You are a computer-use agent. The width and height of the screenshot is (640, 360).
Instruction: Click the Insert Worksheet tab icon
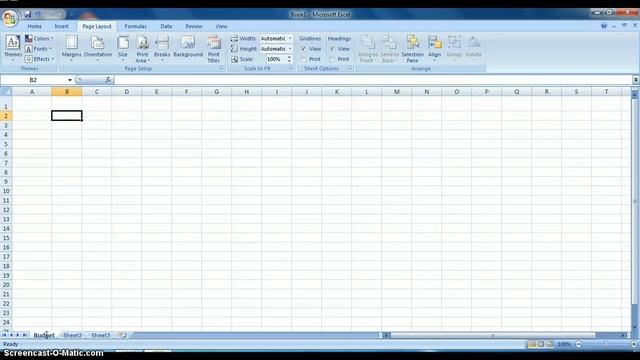pos(122,335)
